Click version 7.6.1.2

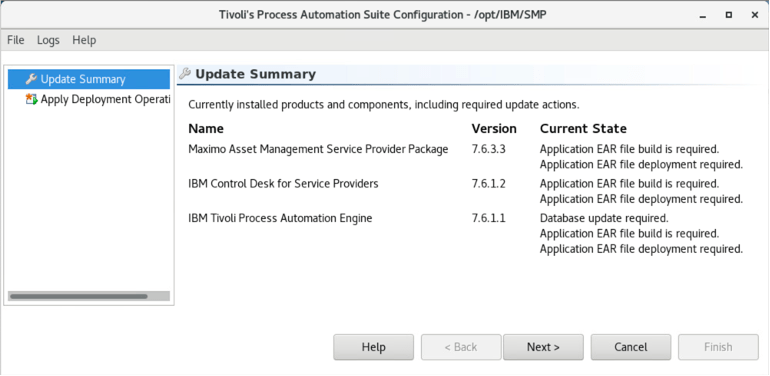tap(488, 184)
